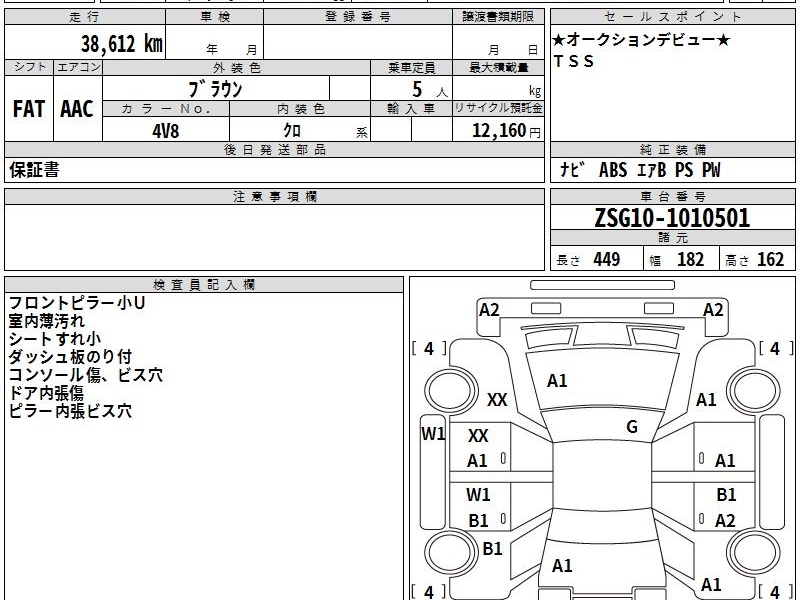Click the 諸元 section header
The height and width of the screenshot is (600, 800).
(x=672, y=237)
